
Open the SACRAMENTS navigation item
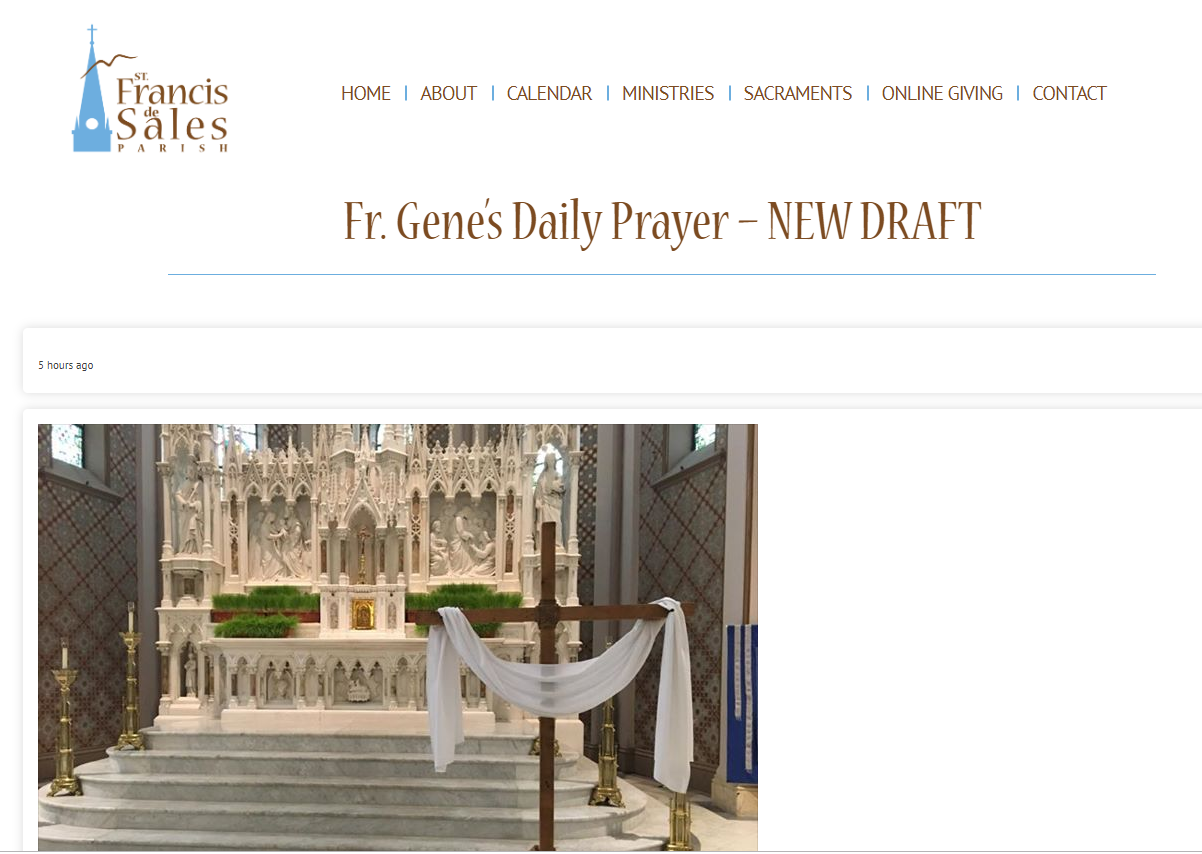[x=797, y=93]
